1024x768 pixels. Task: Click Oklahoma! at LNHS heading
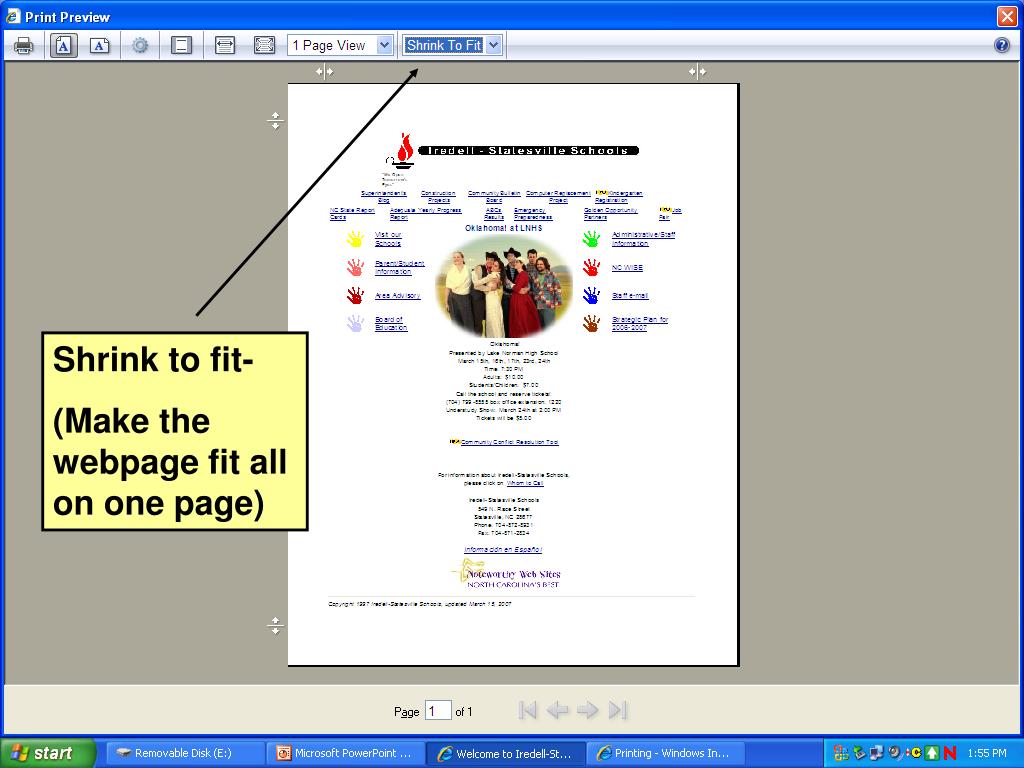point(504,228)
